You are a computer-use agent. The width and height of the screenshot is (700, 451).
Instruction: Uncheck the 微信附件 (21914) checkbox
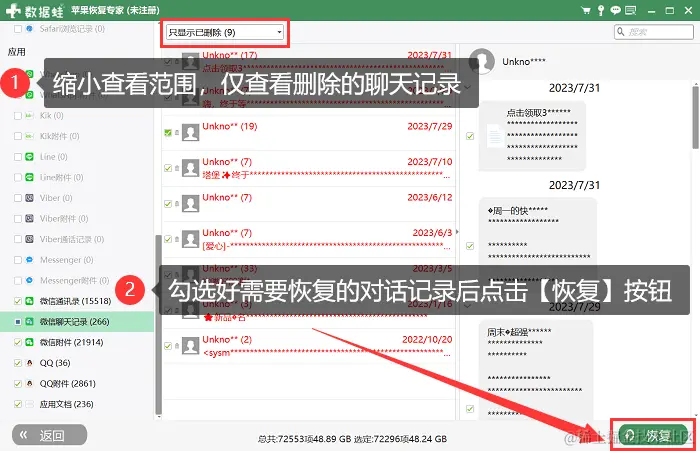pyautogui.click(x=18, y=342)
